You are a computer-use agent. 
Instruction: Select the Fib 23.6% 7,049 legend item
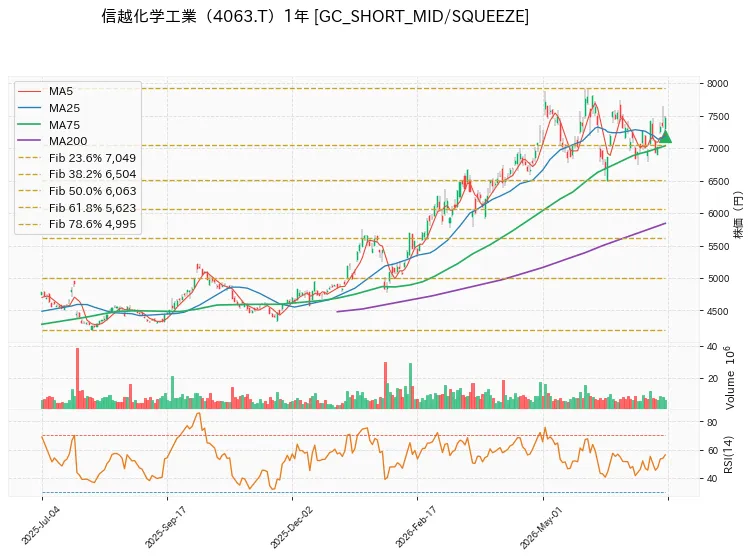point(77,158)
